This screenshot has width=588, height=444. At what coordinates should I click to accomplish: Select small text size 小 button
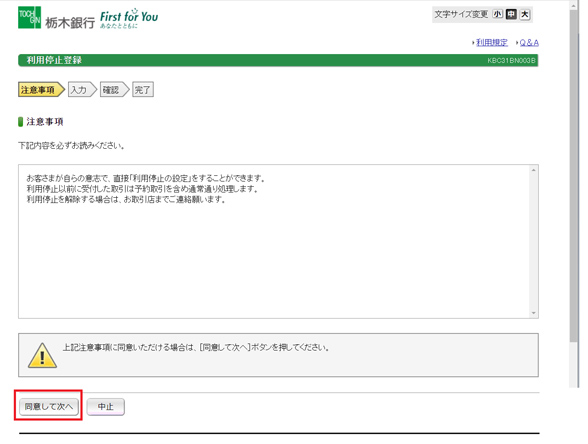[497, 14]
